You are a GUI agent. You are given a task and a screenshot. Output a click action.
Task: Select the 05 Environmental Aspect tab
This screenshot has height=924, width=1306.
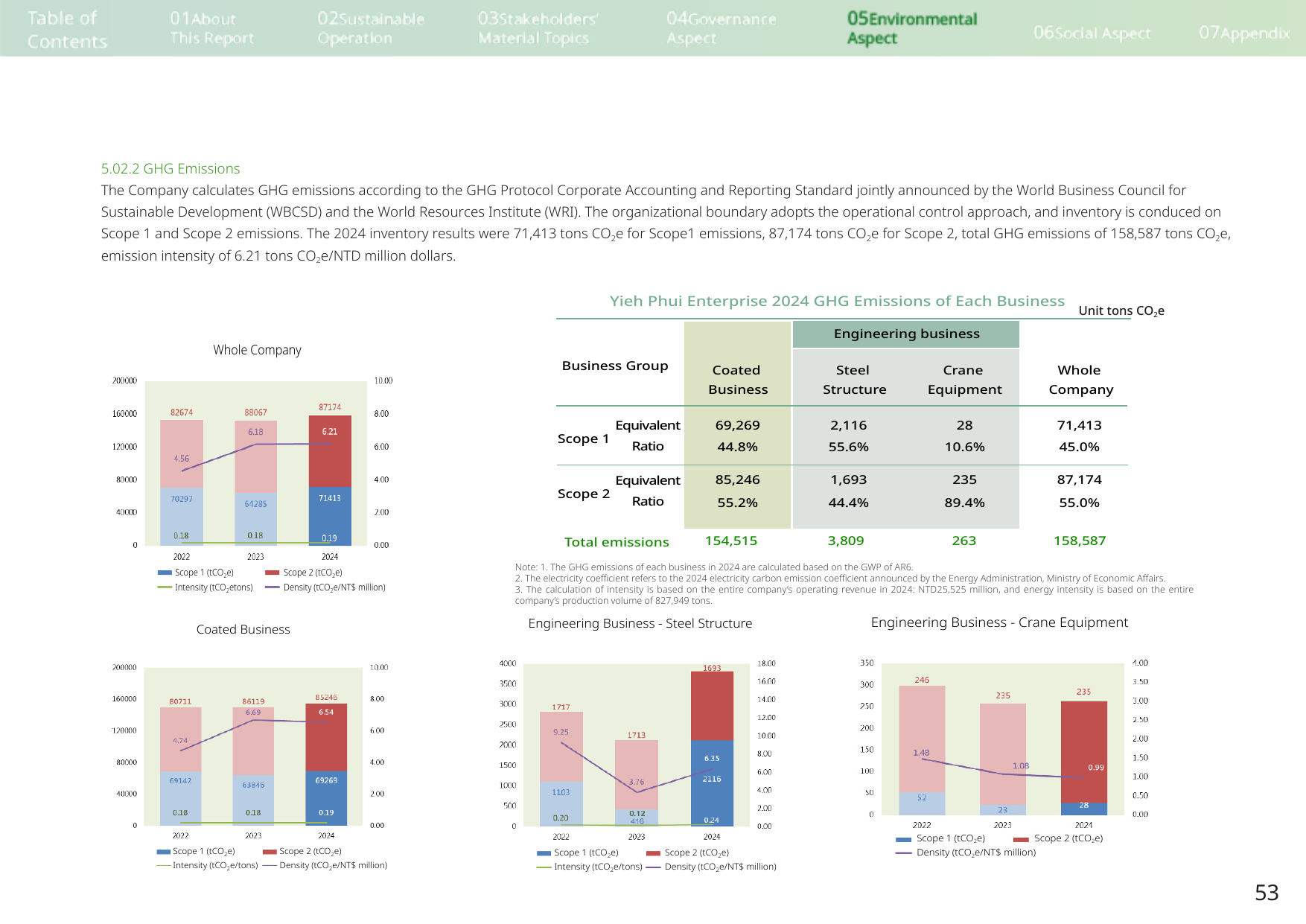[x=912, y=28]
